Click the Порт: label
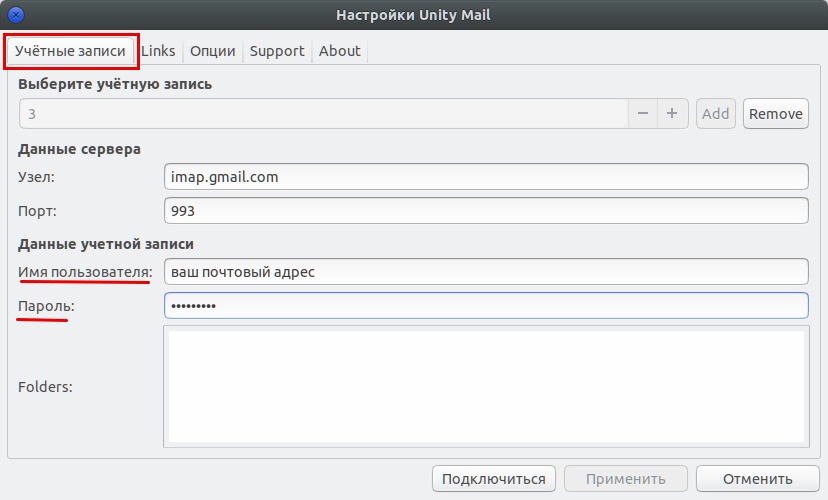The image size is (828, 500). [37, 211]
